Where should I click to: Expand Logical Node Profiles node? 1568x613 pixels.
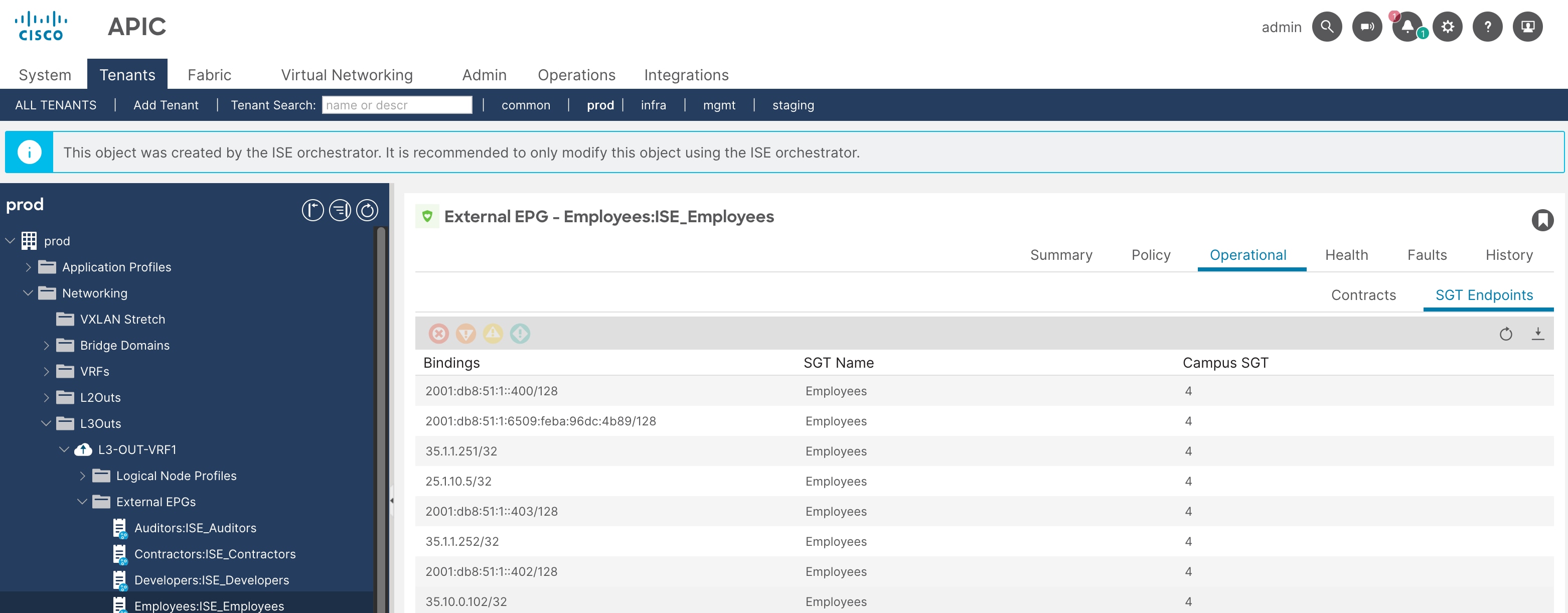pos(82,476)
